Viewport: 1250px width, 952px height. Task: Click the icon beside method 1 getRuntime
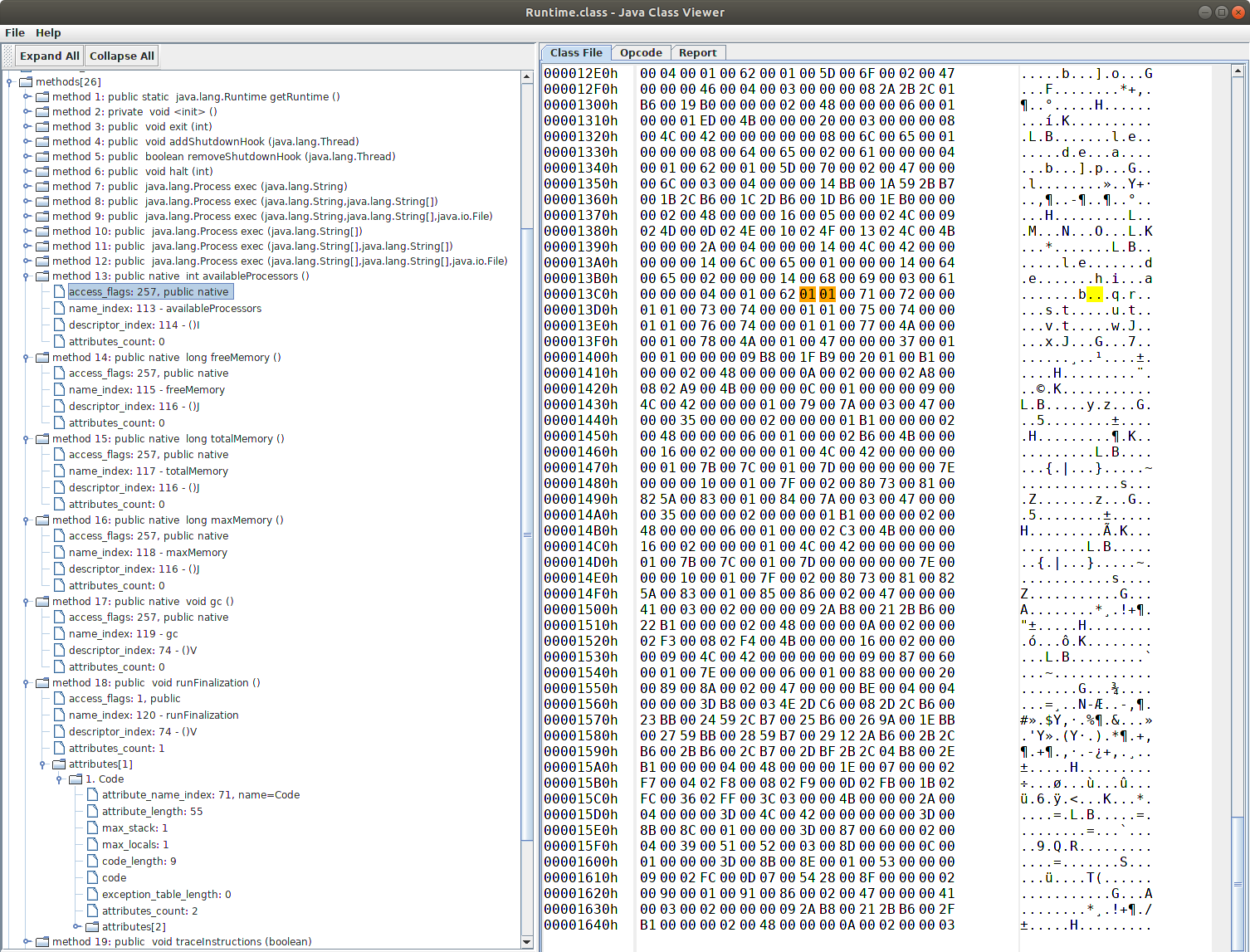coord(42,96)
